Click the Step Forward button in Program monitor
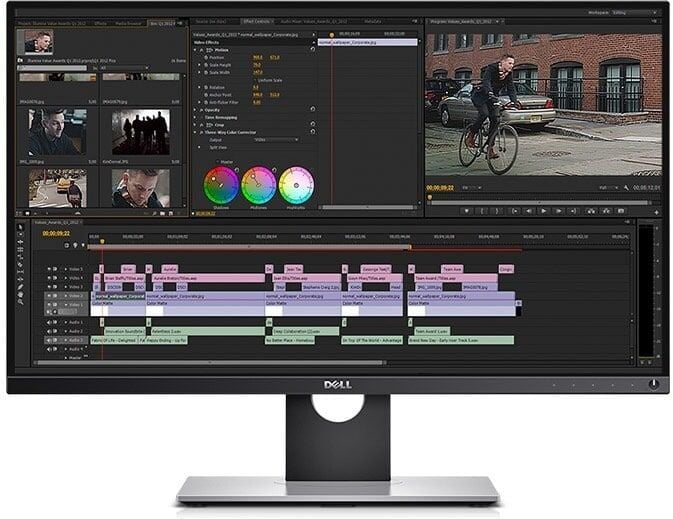 [x=558, y=211]
